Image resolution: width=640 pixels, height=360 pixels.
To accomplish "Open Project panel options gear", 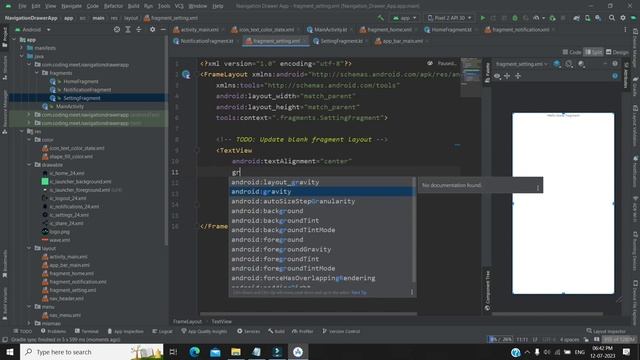I will pyautogui.click(x=152, y=29).
